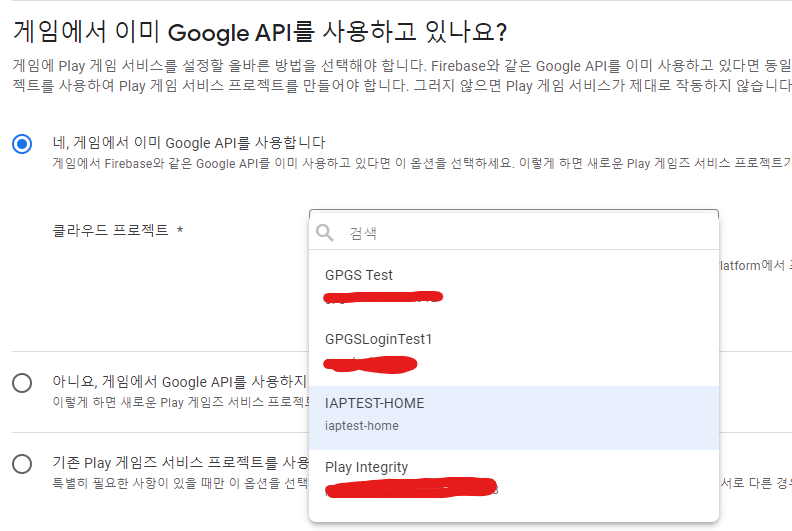
Task: Click the page heading '게임에서 이미 Google API를 사용하고 있나요?'
Action: [260, 32]
